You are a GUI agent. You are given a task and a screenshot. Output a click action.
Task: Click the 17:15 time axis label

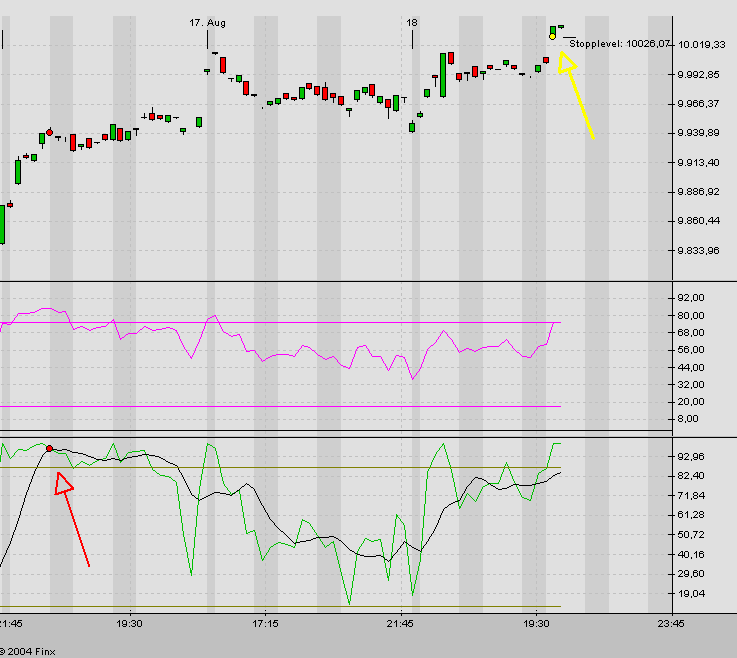[265, 622]
